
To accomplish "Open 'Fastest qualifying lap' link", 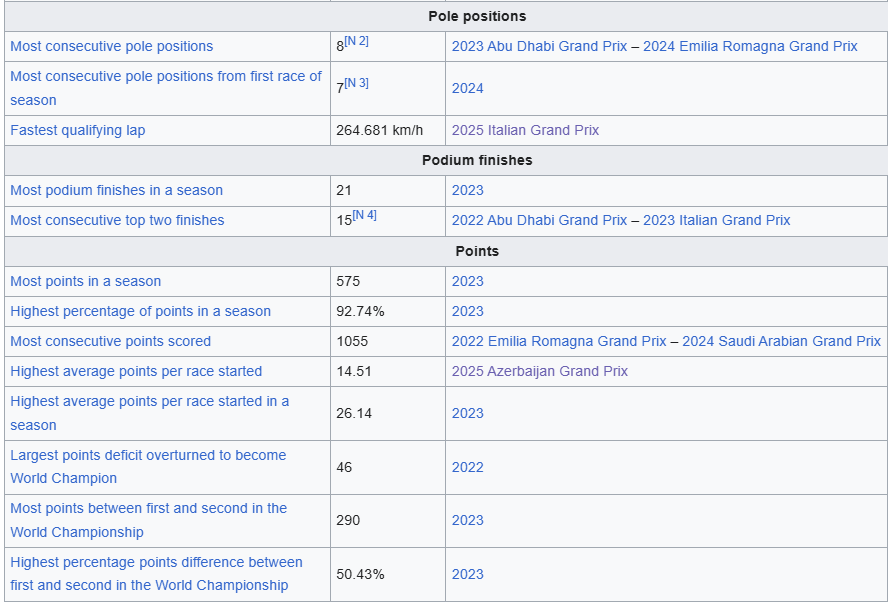I will tap(78, 130).
